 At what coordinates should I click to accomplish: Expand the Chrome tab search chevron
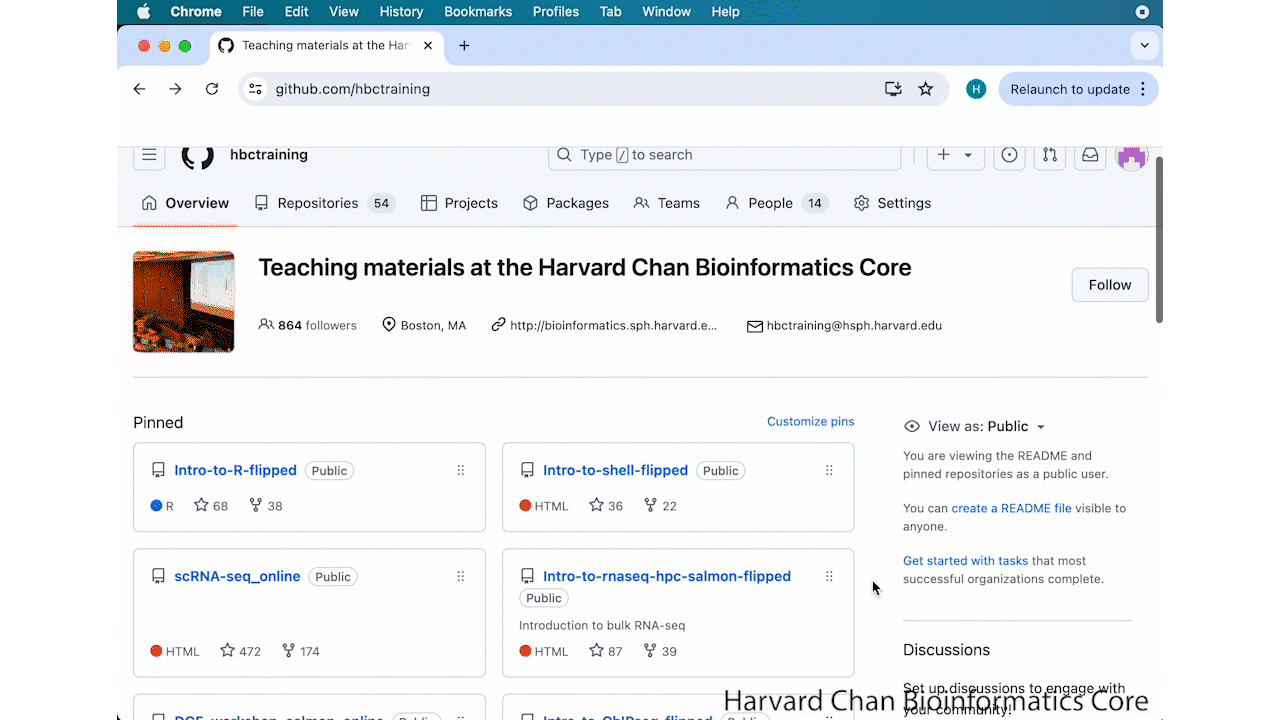click(1145, 45)
